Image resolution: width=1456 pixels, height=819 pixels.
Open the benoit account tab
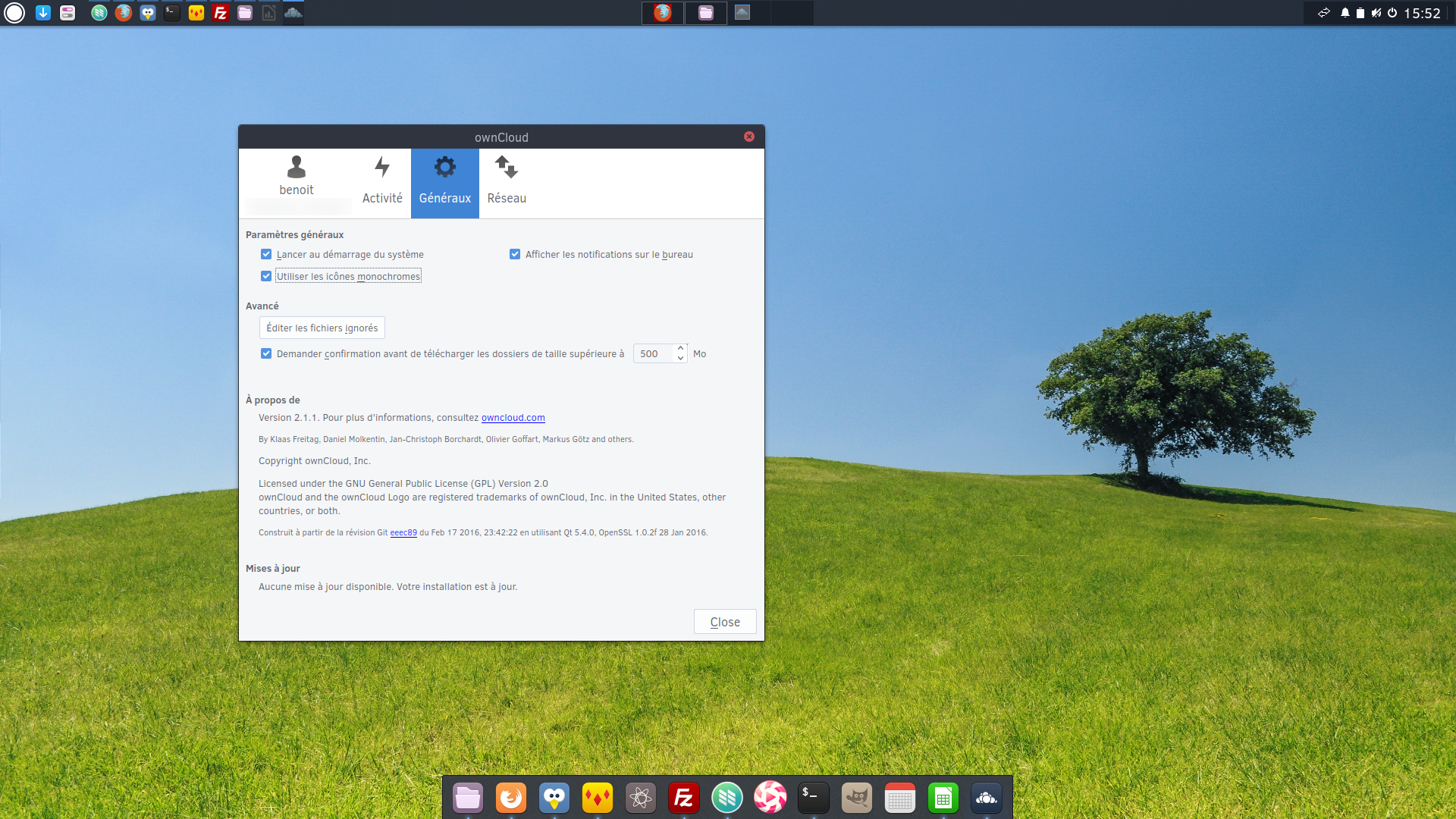click(297, 184)
